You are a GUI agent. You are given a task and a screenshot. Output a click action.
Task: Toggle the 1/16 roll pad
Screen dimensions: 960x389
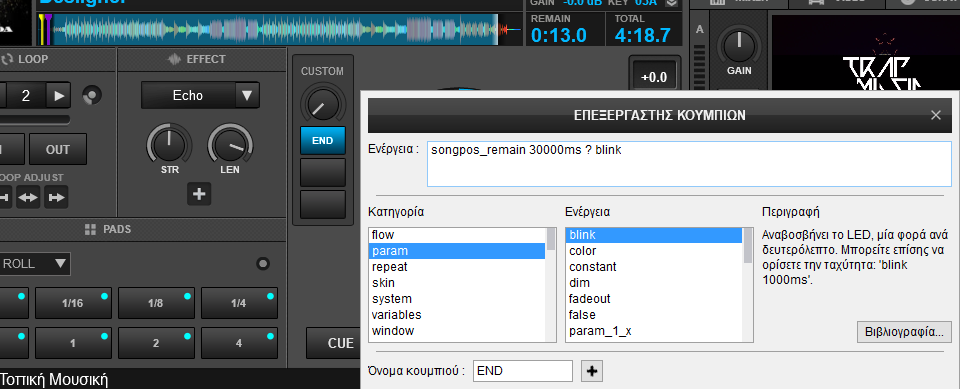(x=73, y=303)
